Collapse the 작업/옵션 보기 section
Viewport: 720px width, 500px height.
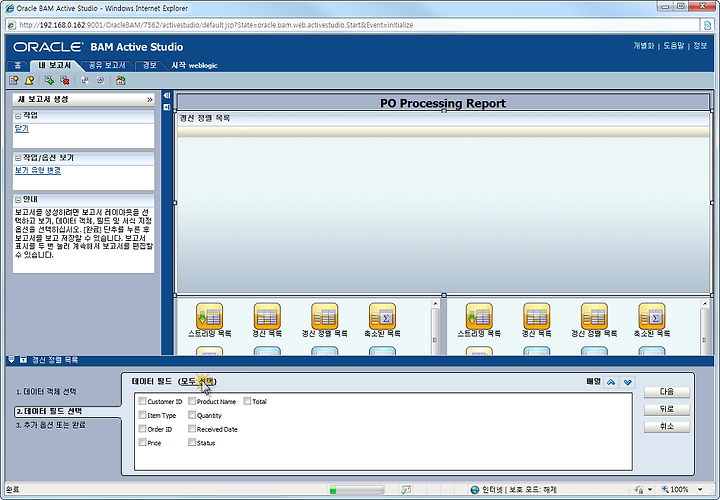(18, 158)
